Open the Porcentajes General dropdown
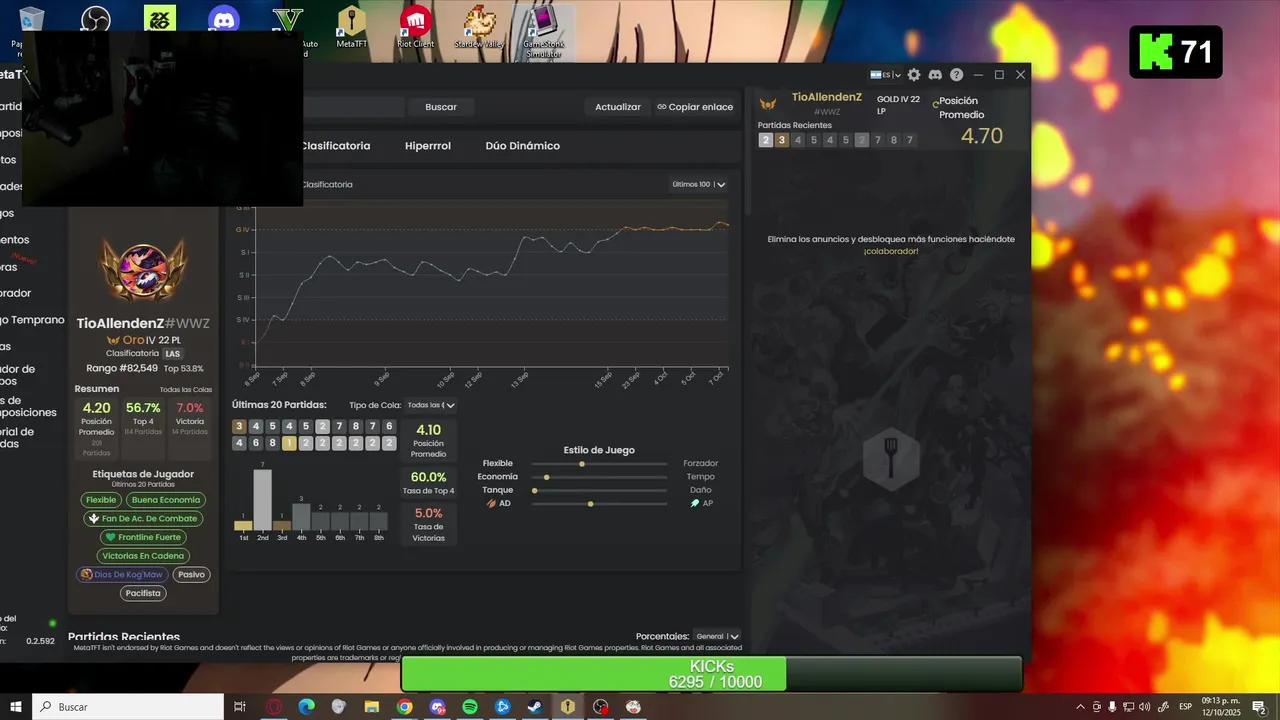This screenshot has height=720, width=1280. tap(717, 636)
